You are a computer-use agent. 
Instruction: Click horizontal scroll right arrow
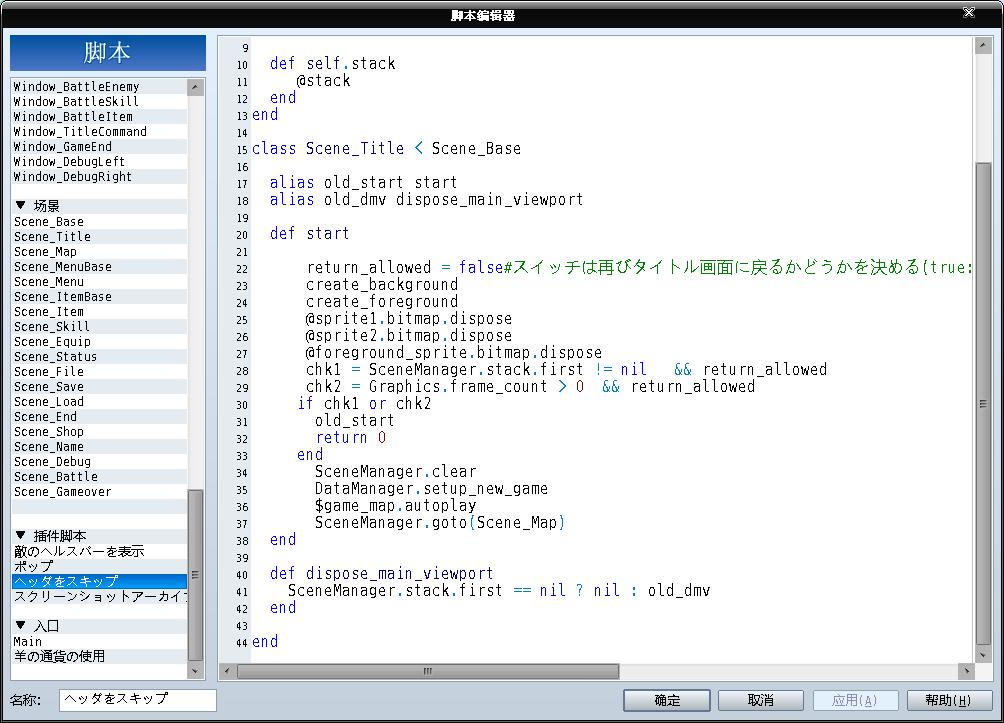point(966,671)
